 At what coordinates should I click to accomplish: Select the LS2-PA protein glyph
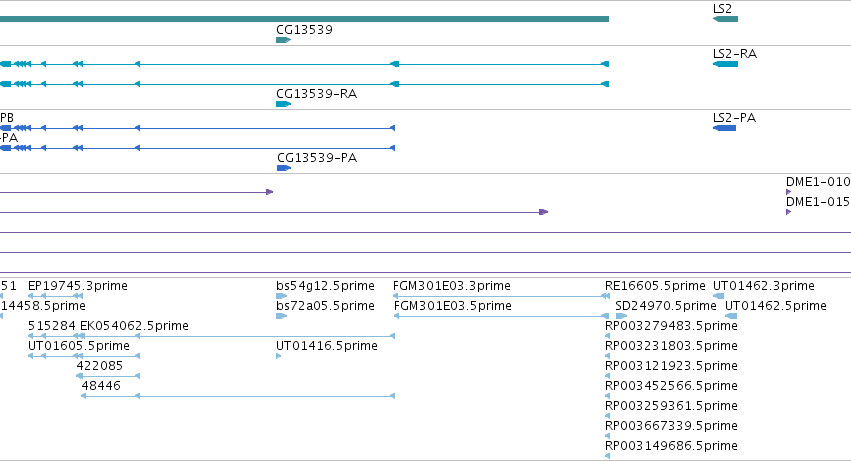point(725,128)
